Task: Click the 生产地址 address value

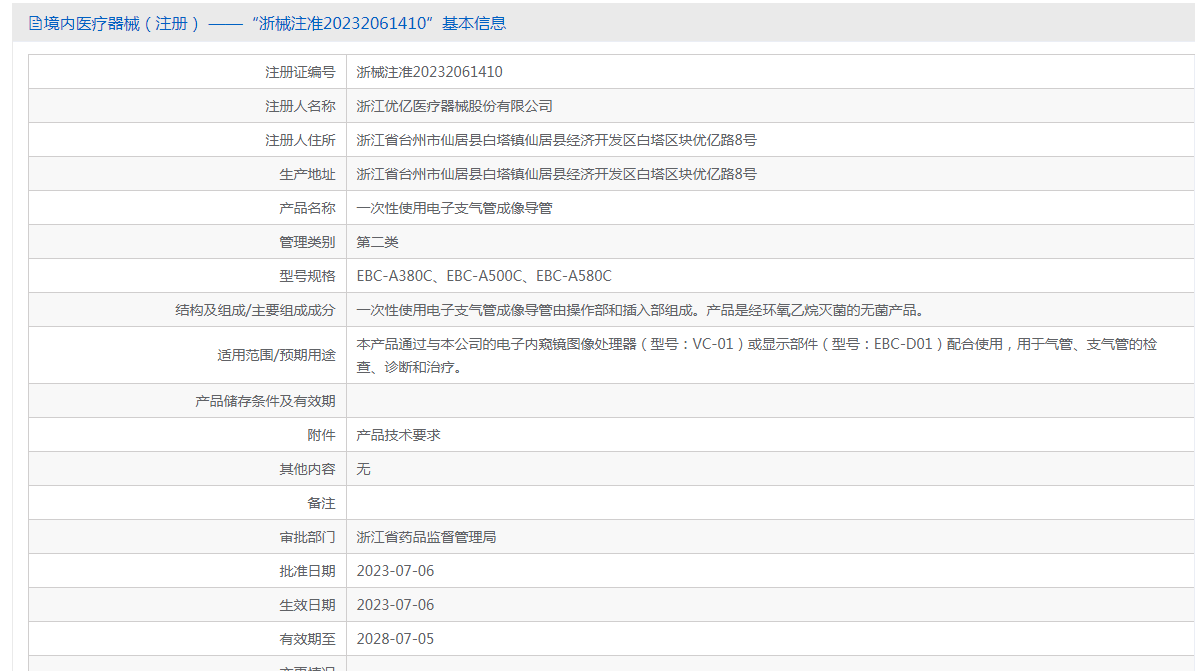Action: pyautogui.click(x=556, y=175)
